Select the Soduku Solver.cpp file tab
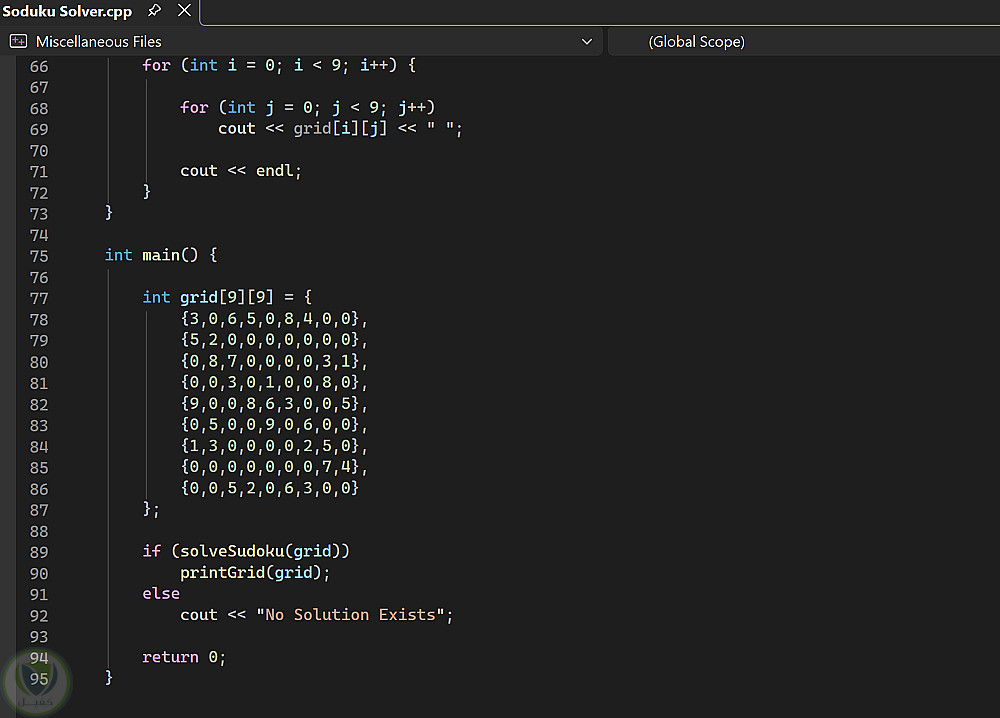Image resolution: width=1000 pixels, height=718 pixels. pyautogui.click(x=67, y=11)
